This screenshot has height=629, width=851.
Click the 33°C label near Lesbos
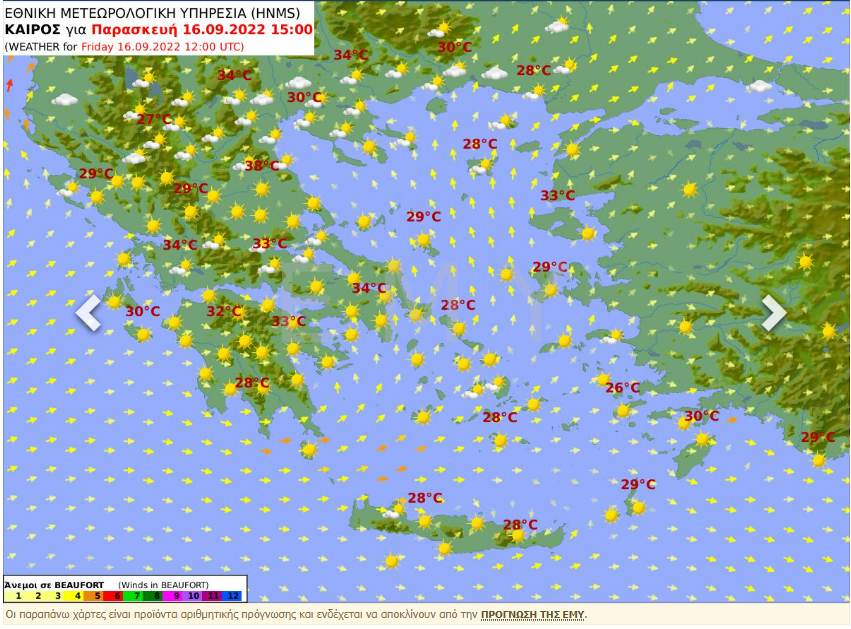[x=557, y=195]
